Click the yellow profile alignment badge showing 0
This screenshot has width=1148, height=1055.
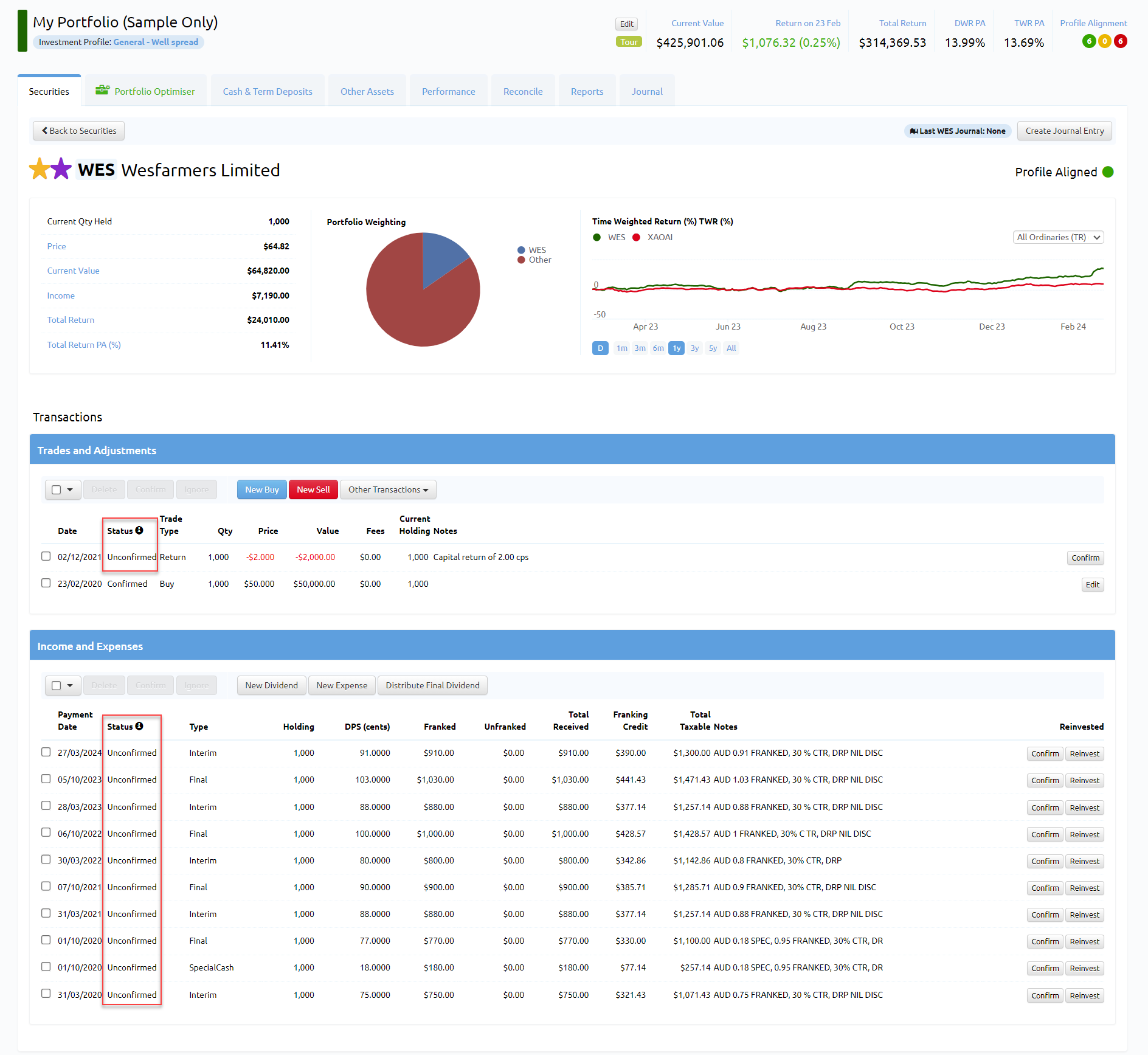click(1105, 41)
